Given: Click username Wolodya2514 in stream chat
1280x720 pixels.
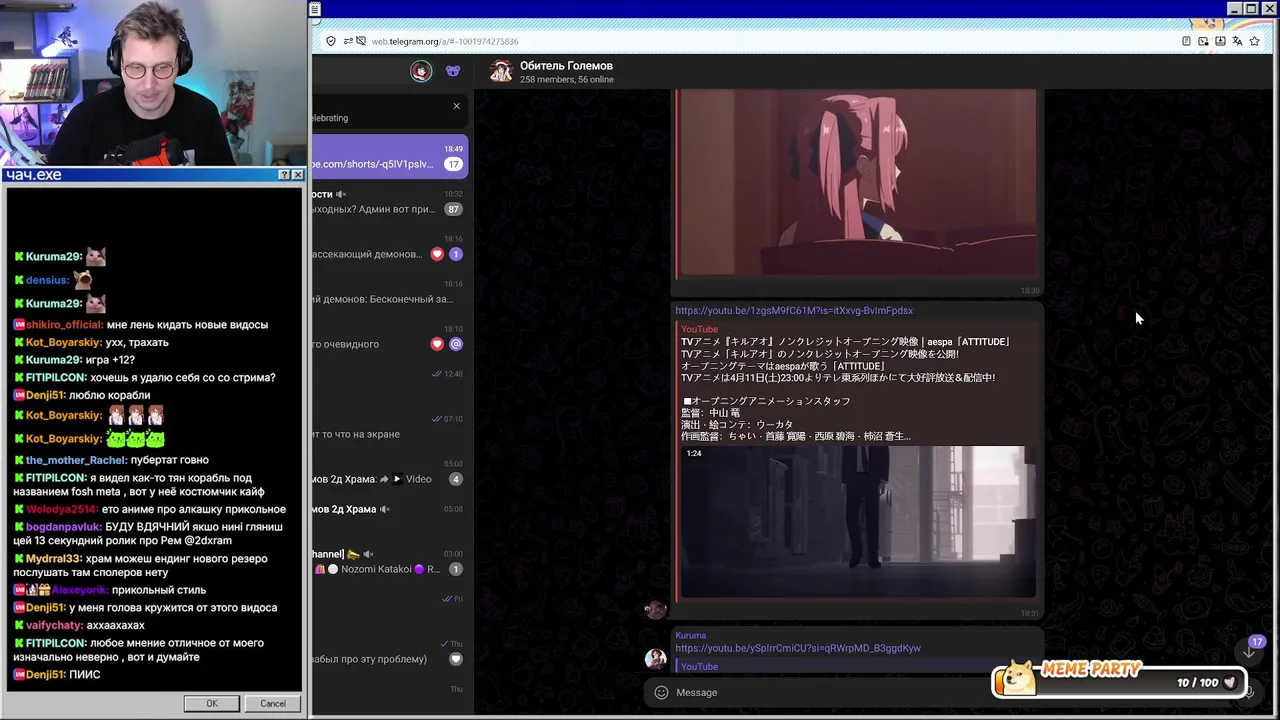Looking at the screenshot, I should click(x=62, y=509).
